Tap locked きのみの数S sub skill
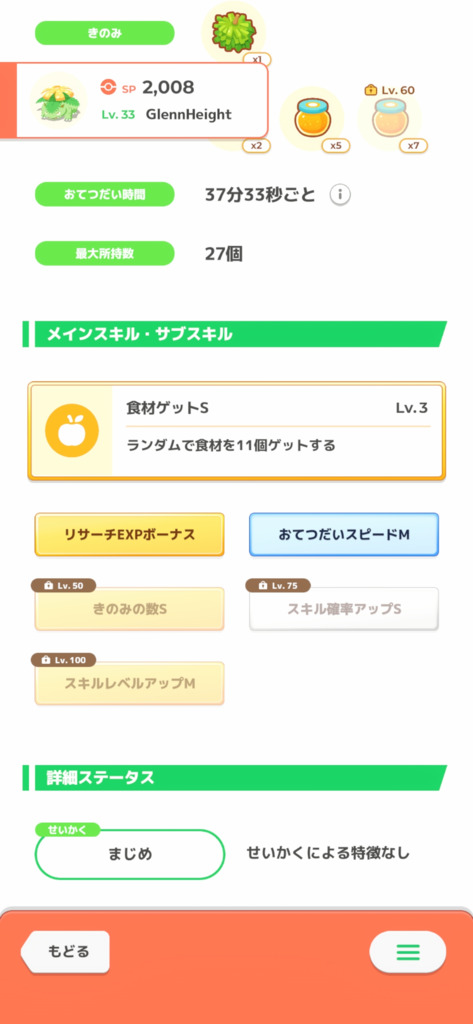The width and height of the screenshot is (473, 1024). pos(129,609)
